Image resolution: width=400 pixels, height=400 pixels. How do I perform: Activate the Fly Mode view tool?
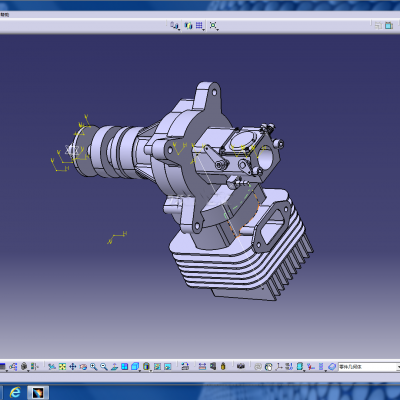click(x=52, y=367)
